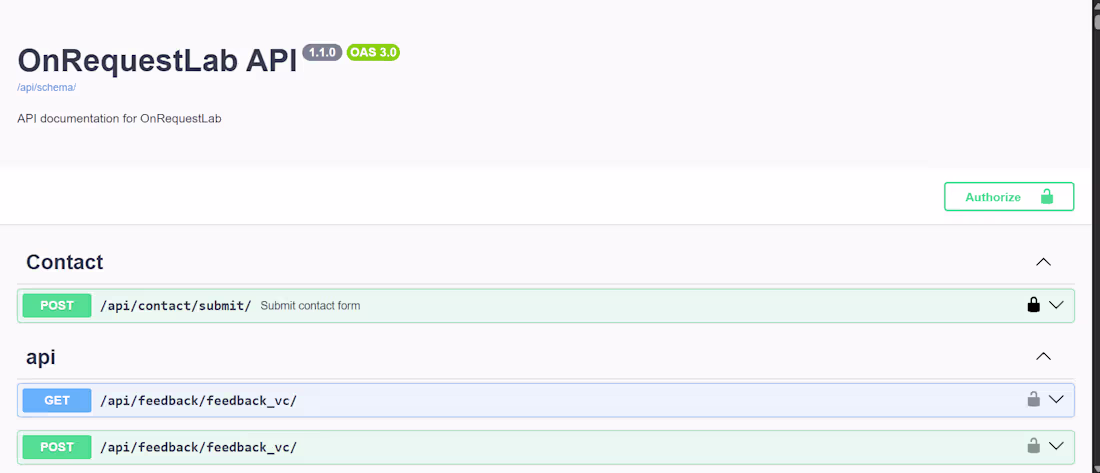This screenshot has height=473, width=1100.
Task: Click the POST /api/feedback/feedback_vc/ path text
Action: tap(199, 447)
